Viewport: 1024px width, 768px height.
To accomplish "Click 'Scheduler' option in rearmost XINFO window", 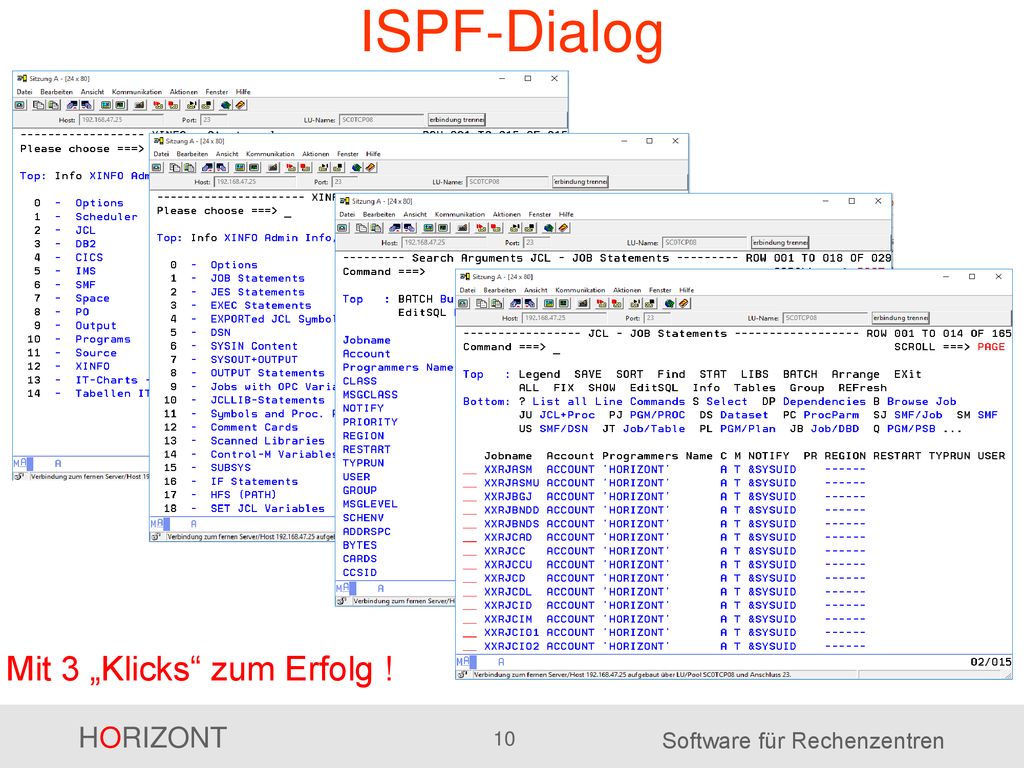I will [106, 217].
